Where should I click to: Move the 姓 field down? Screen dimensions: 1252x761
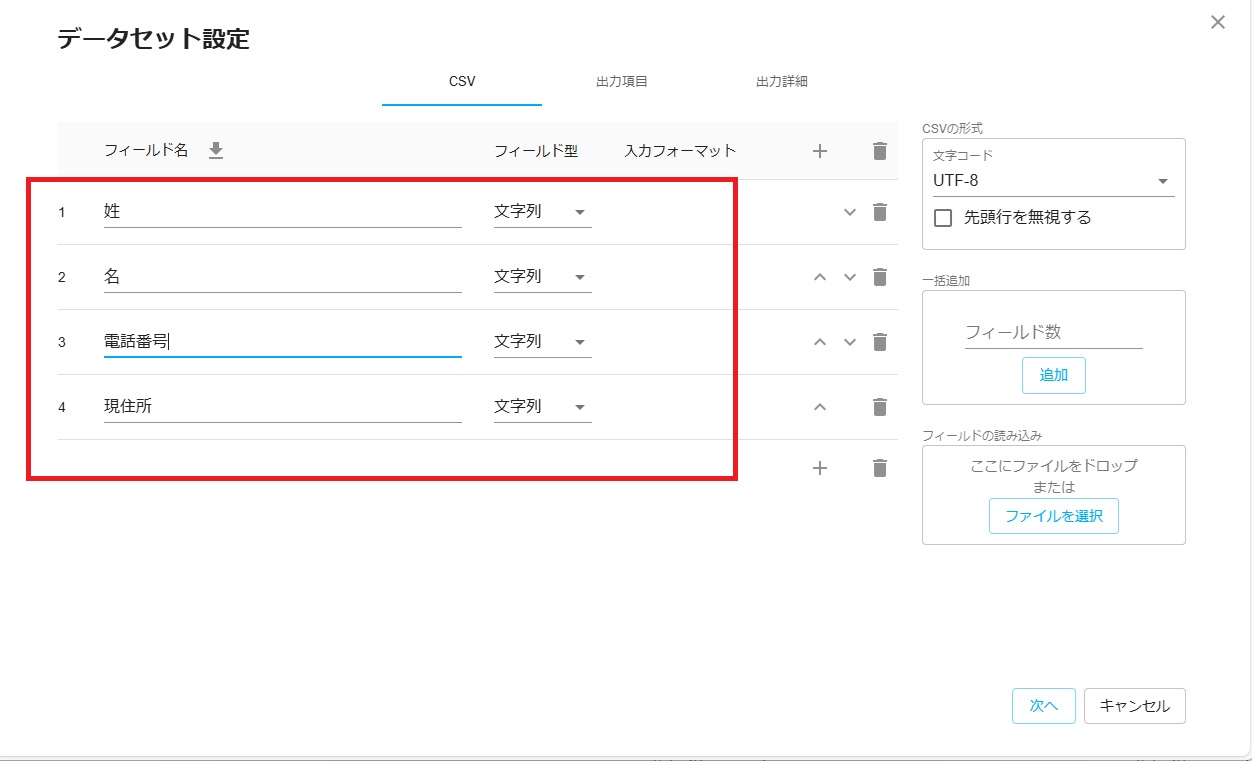pyautogui.click(x=850, y=212)
